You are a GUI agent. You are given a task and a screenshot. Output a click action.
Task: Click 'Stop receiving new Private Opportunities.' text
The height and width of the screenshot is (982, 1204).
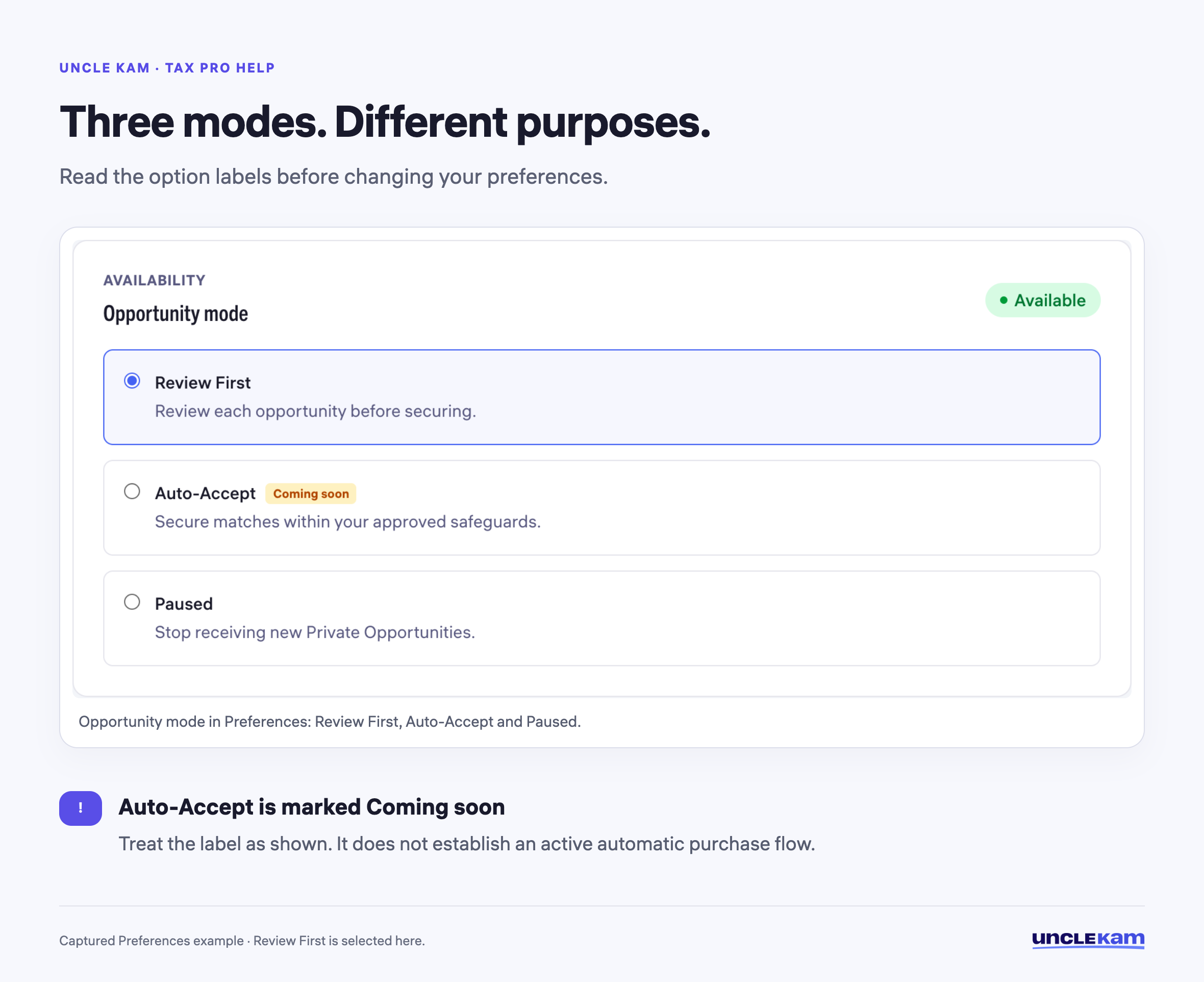(315, 632)
